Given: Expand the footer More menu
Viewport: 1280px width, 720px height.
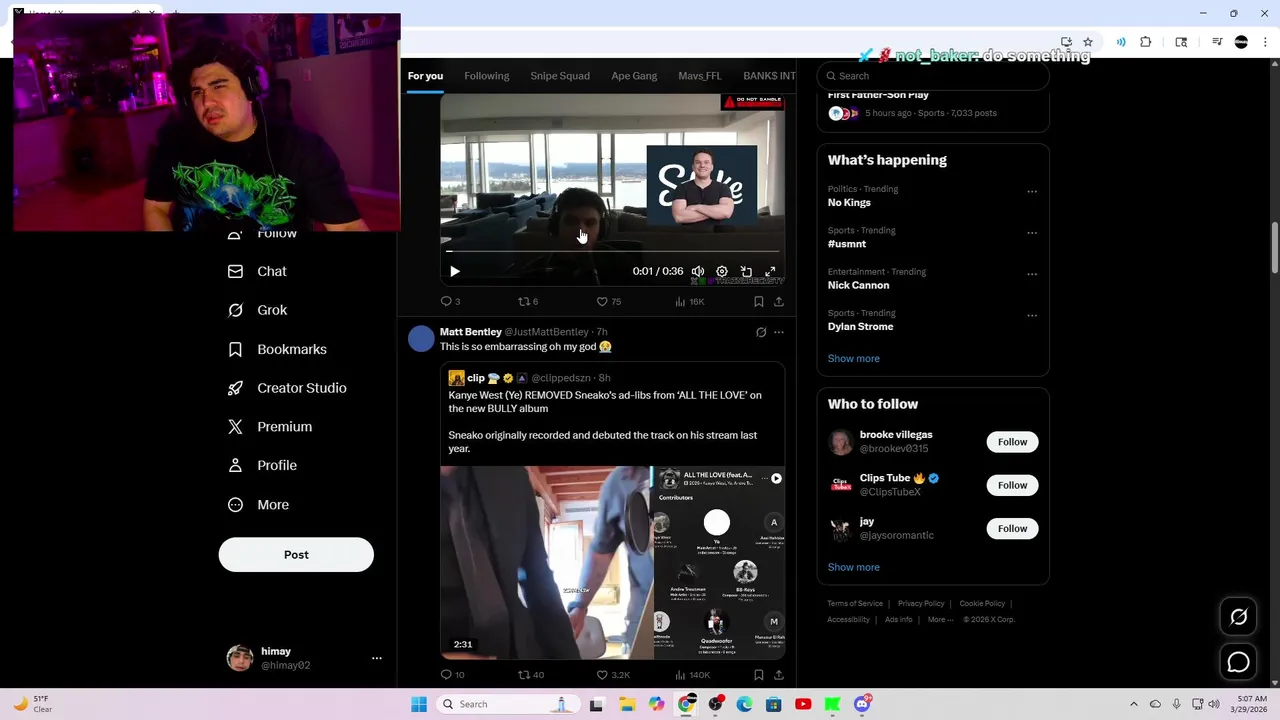Looking at the screenshot, I should tap(940, 620).
